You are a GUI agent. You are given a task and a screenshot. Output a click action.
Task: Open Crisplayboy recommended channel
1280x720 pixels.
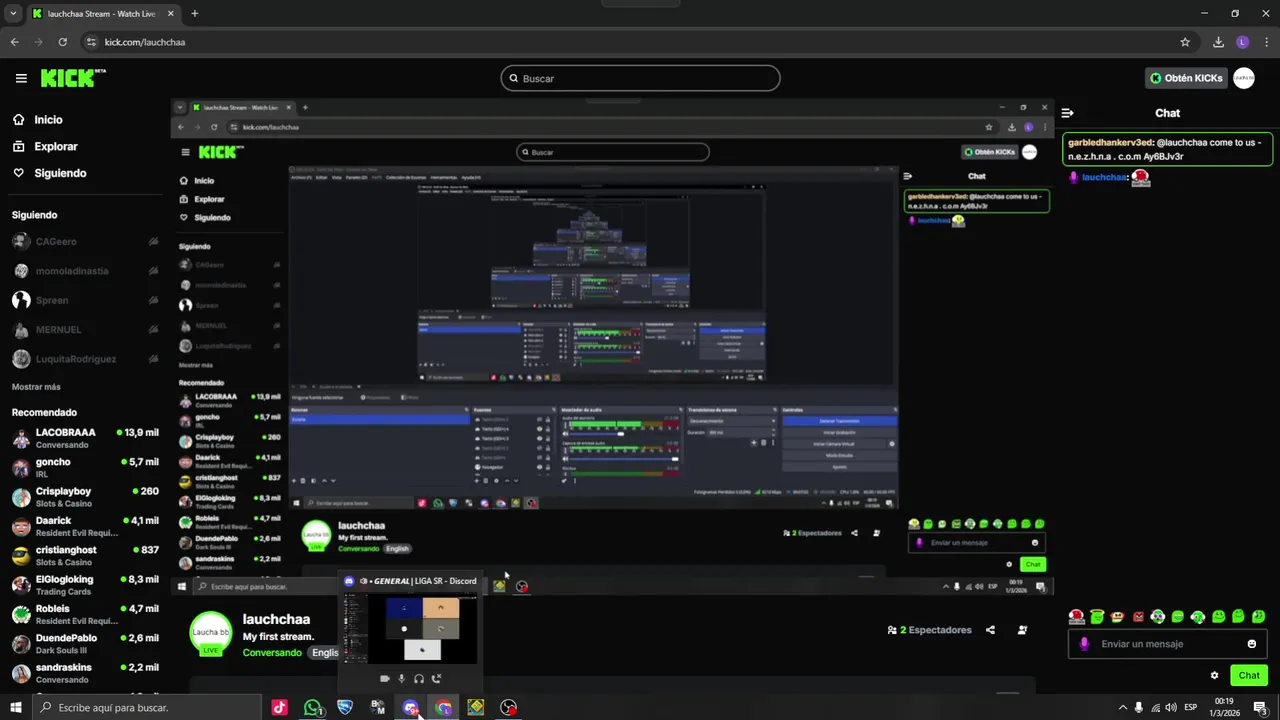pos(85,497)
